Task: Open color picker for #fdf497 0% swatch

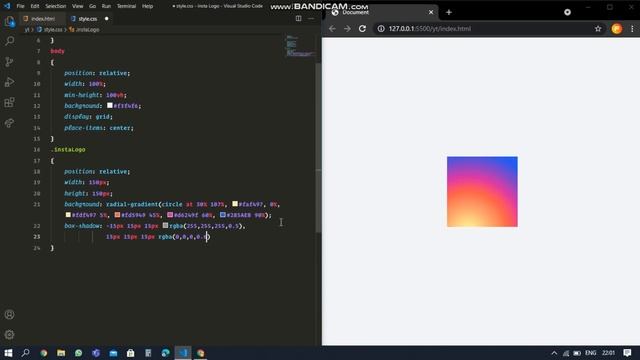Action: (235, 204)
